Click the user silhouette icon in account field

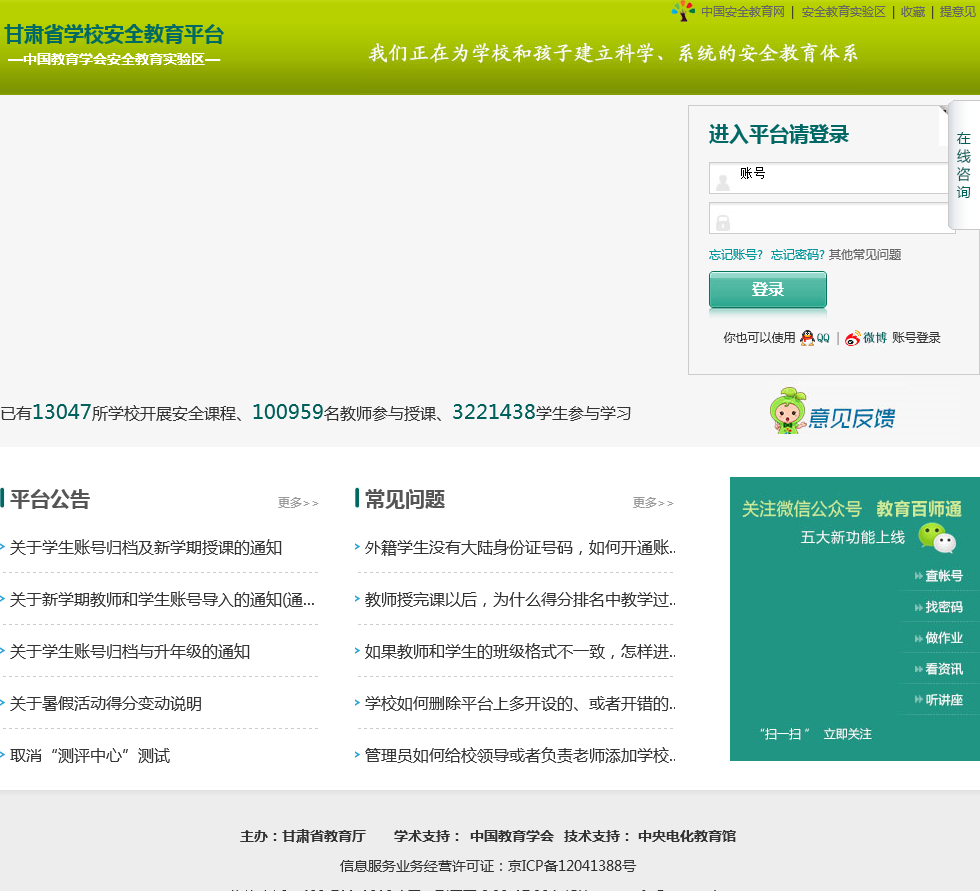[723, 182]
